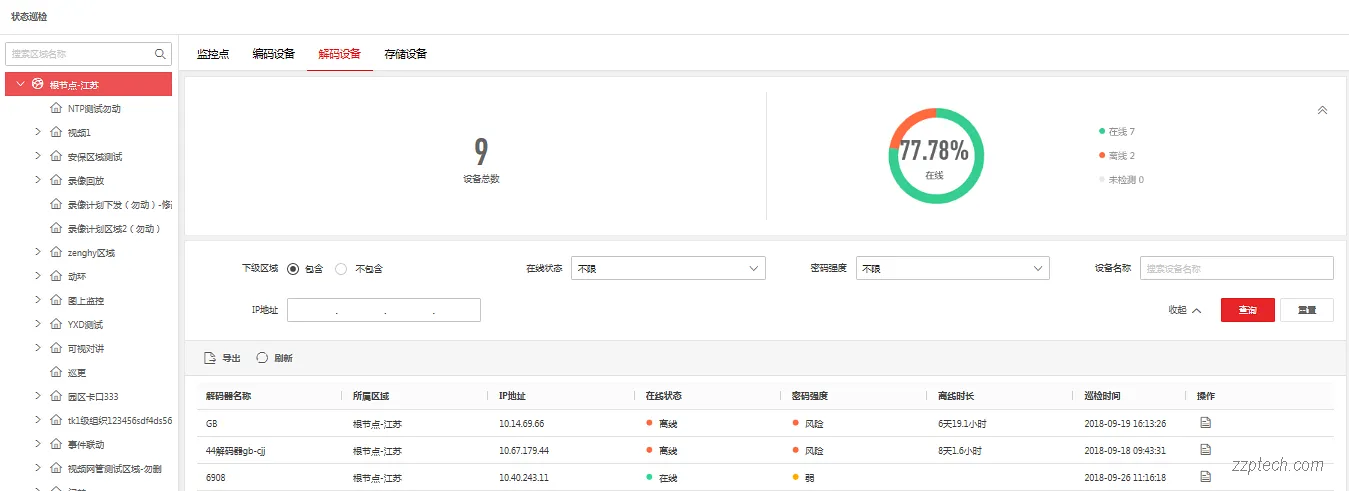The image size is (1349, 491).
Task: Click the house icon beside 录像计划区域2（勿动）
Action: coord(56,228)
